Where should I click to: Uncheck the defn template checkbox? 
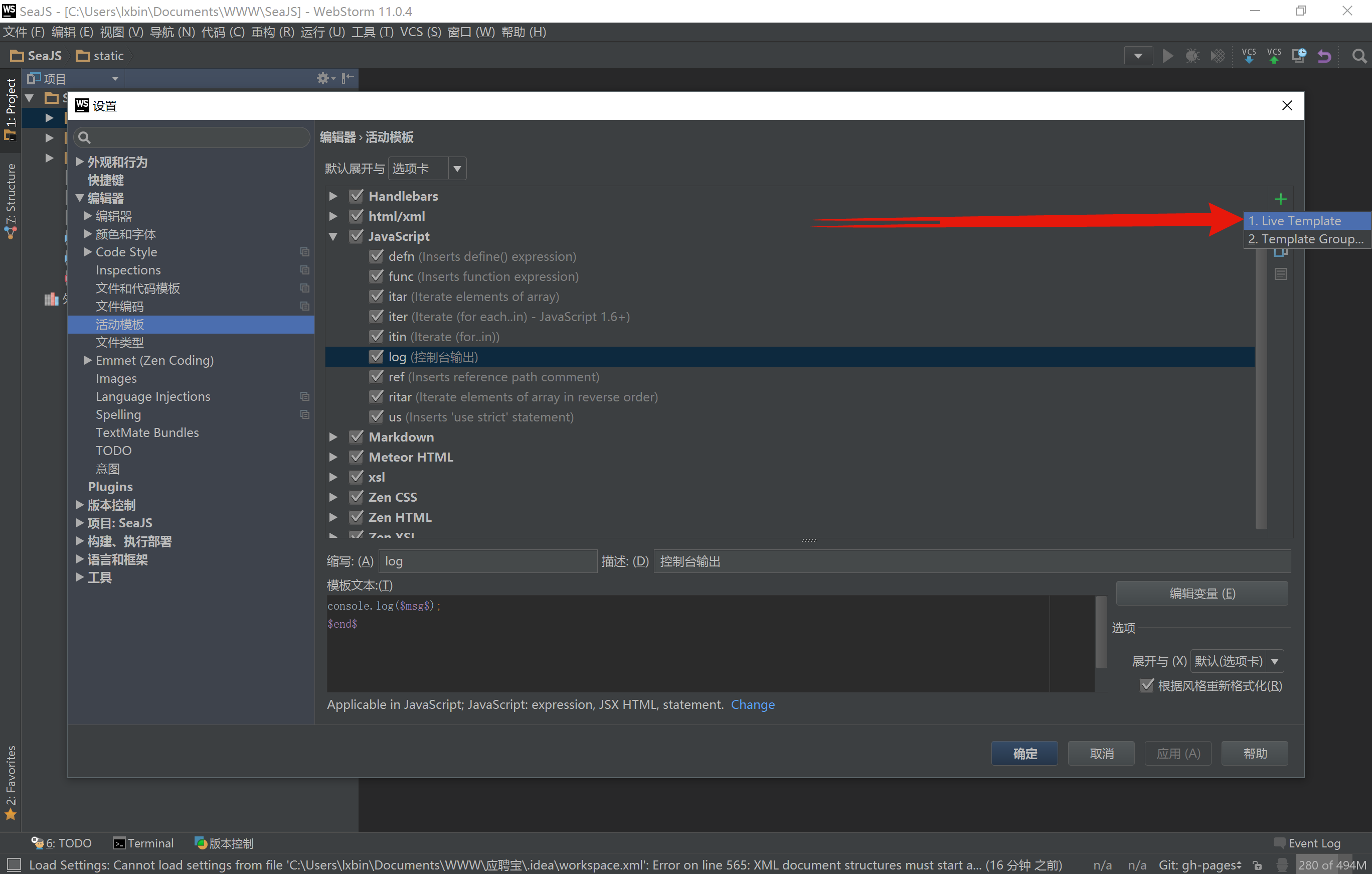(x=376, y=256)
